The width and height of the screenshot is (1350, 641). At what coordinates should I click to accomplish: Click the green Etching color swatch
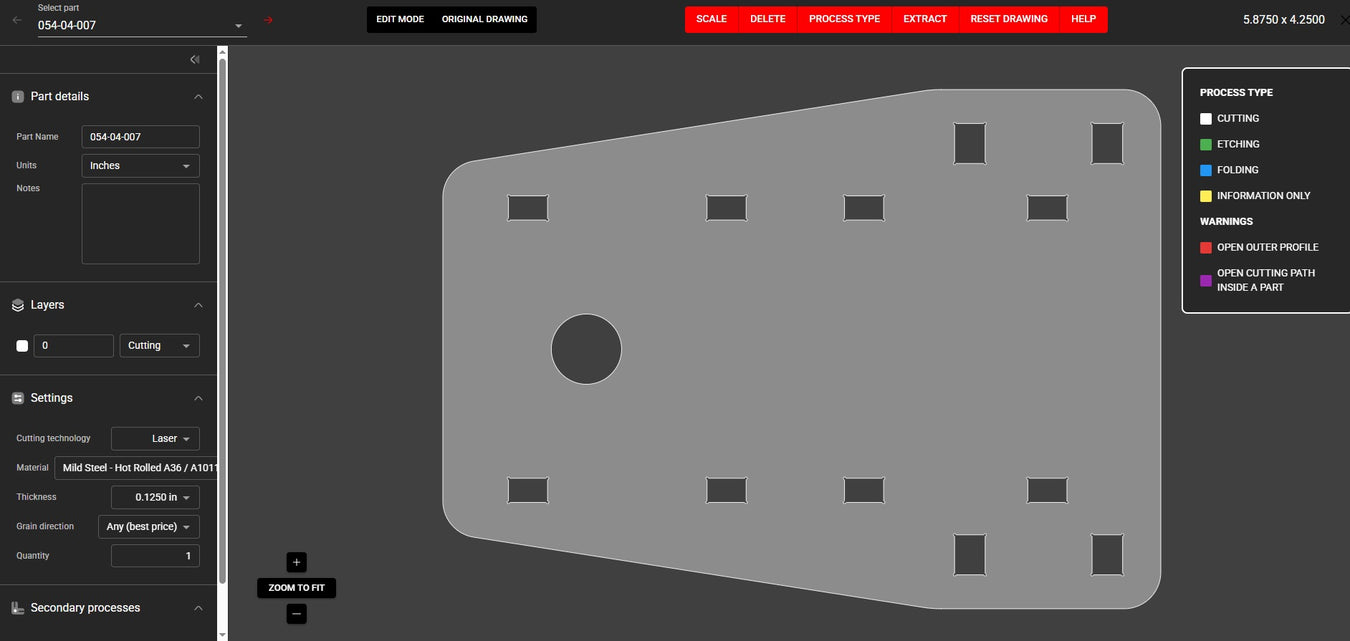pyautogui.click(x=1206, y=145)
